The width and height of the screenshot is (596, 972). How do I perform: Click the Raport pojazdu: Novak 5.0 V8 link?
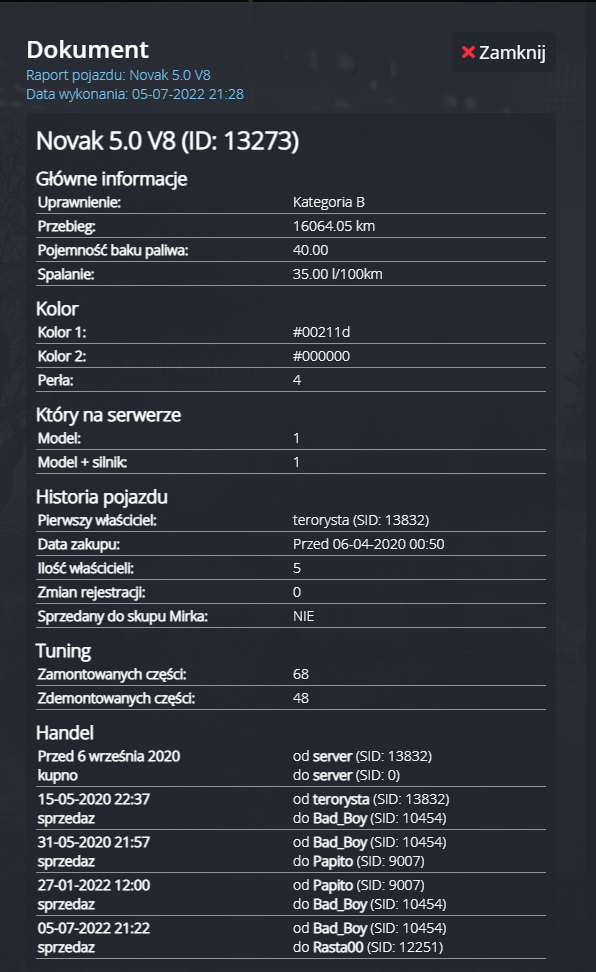[x=118, y=75]
